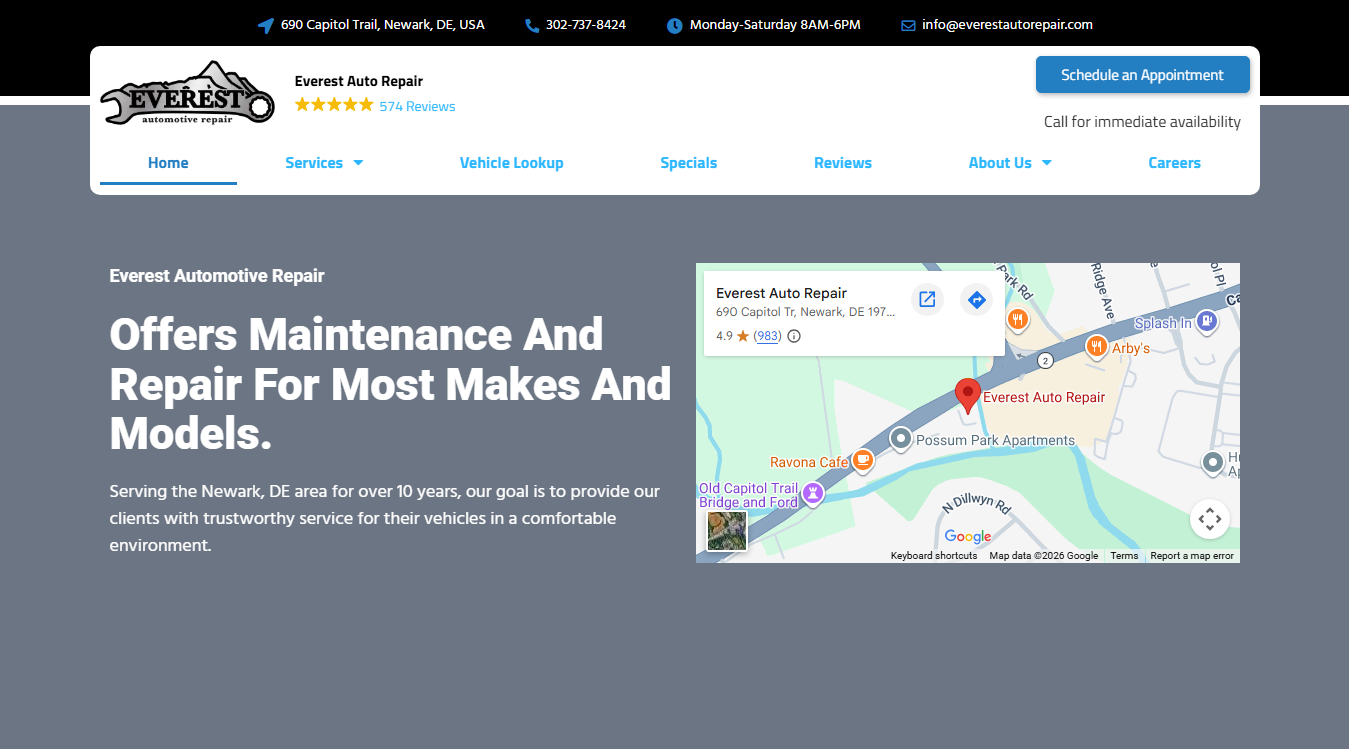Click the Splash In gas station marker

point(1207,322)
